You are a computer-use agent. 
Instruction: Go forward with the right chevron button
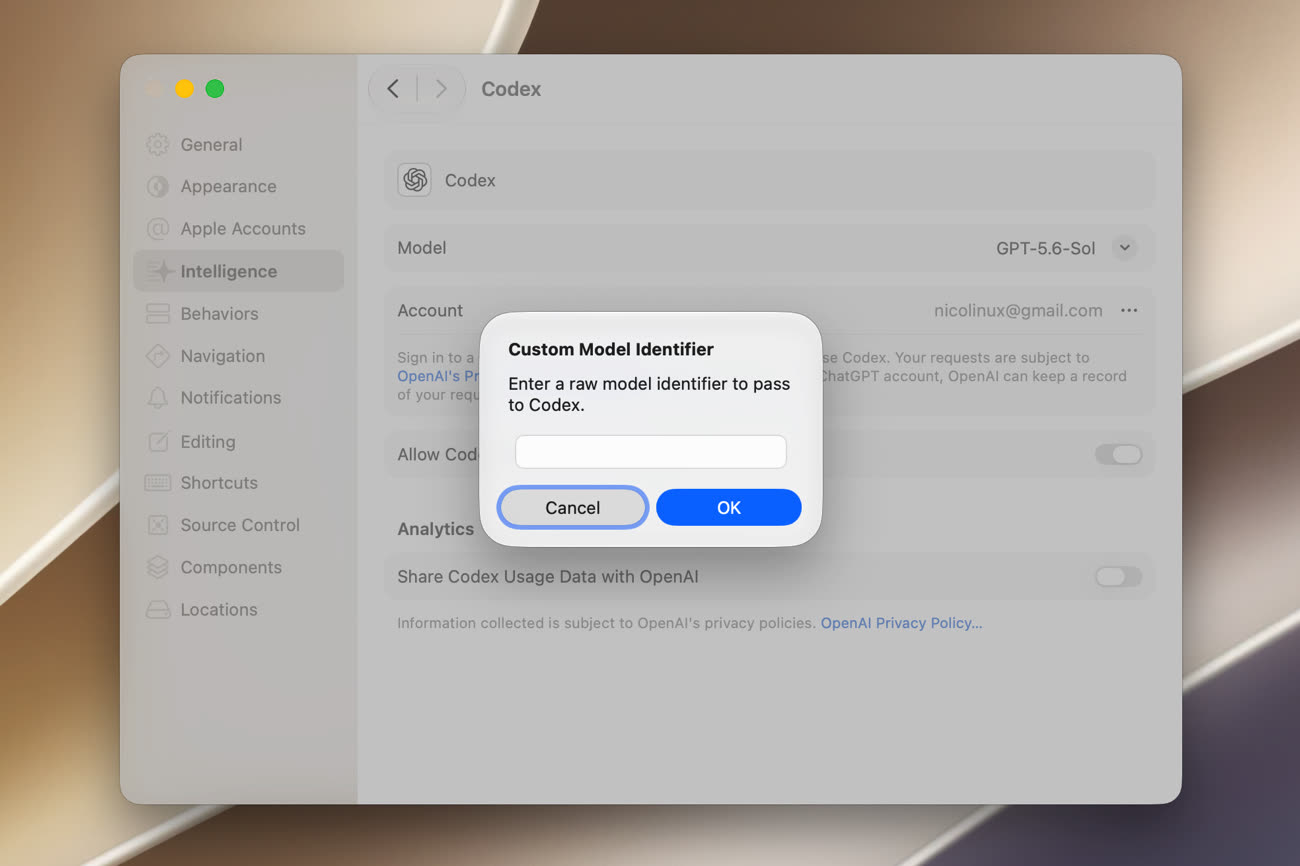[440, 89]
